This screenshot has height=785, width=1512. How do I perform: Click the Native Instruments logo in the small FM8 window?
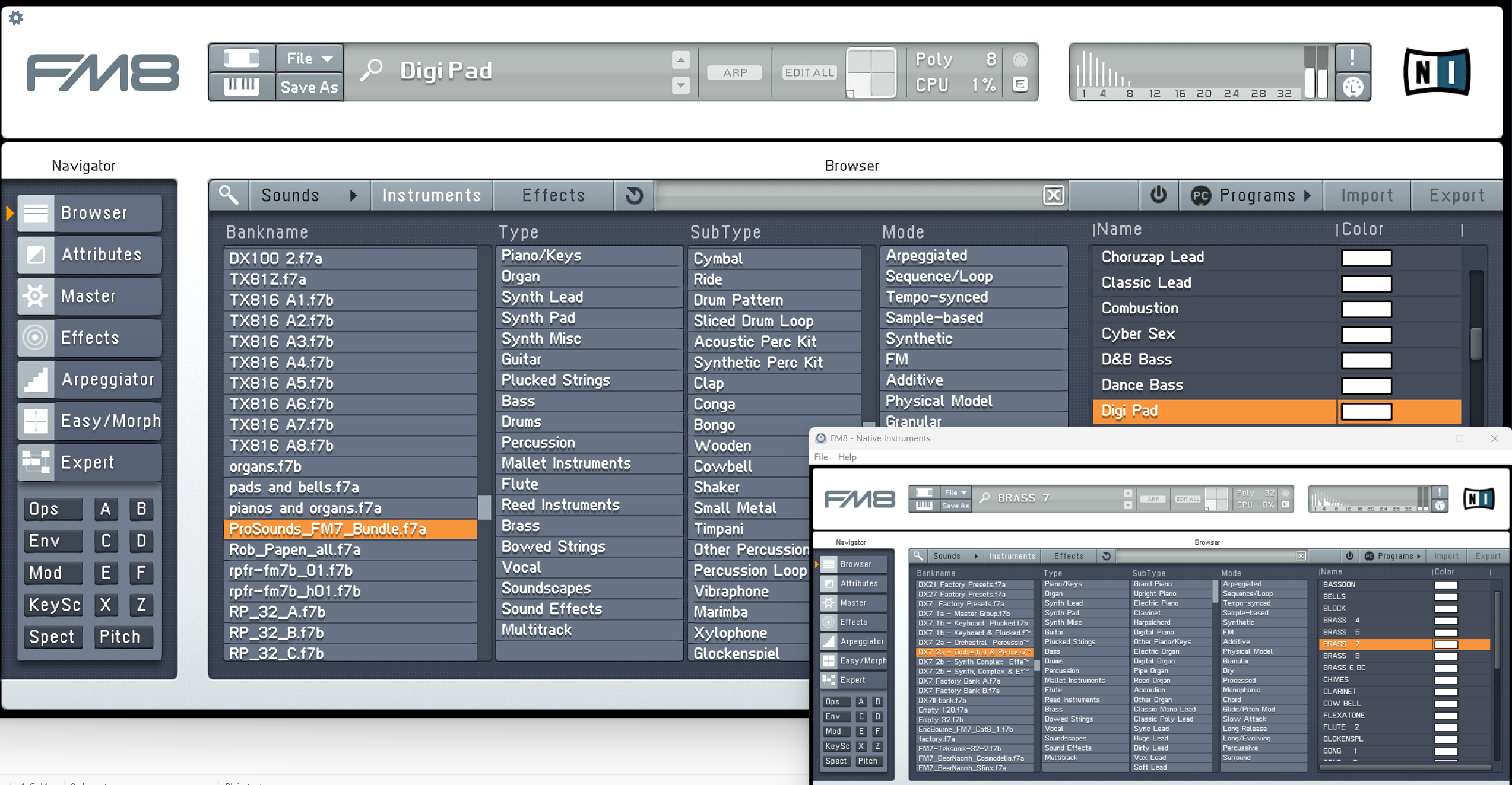(1479, 498)
